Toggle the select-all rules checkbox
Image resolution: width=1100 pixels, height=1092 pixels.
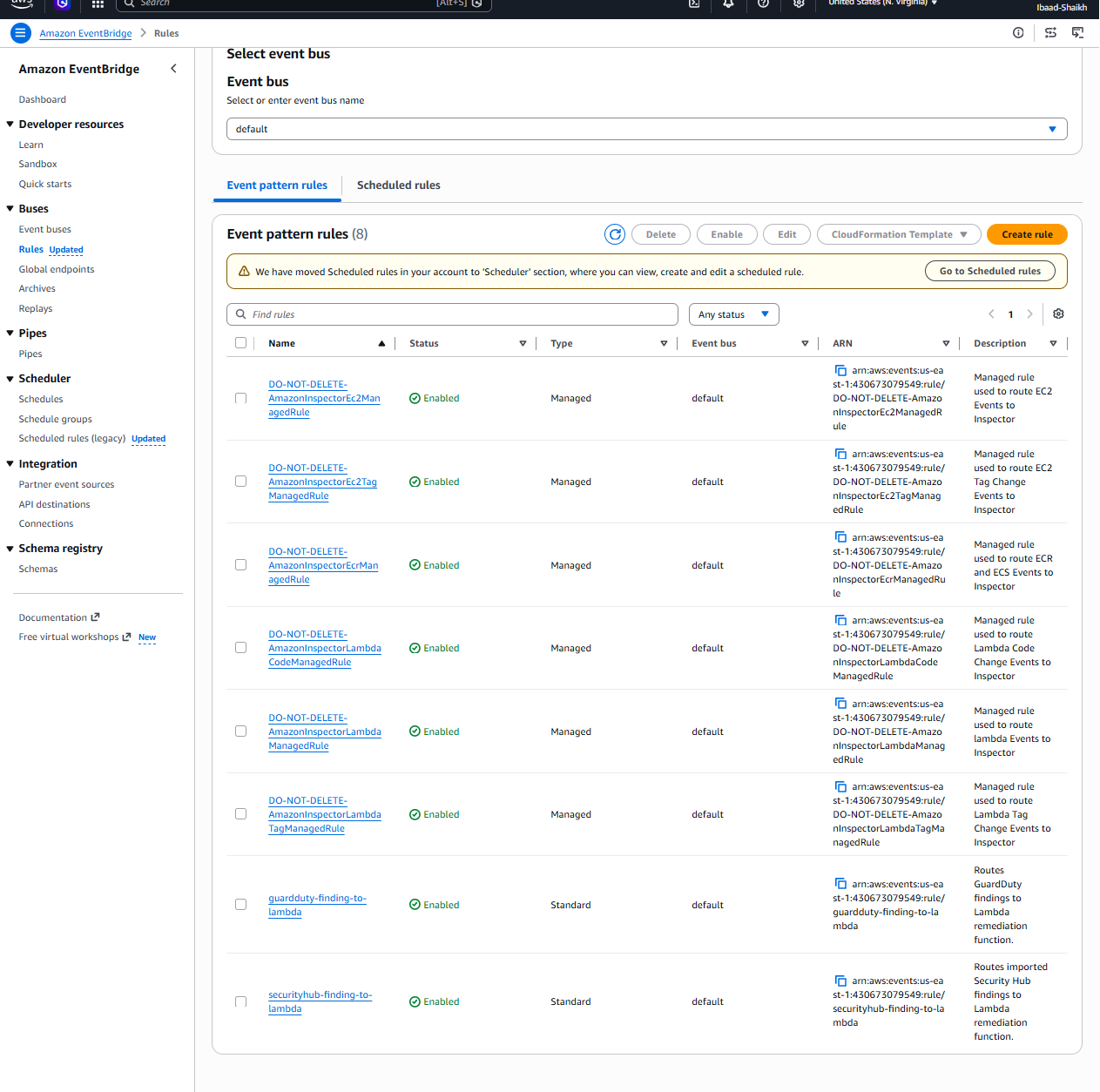click(240, 343)
